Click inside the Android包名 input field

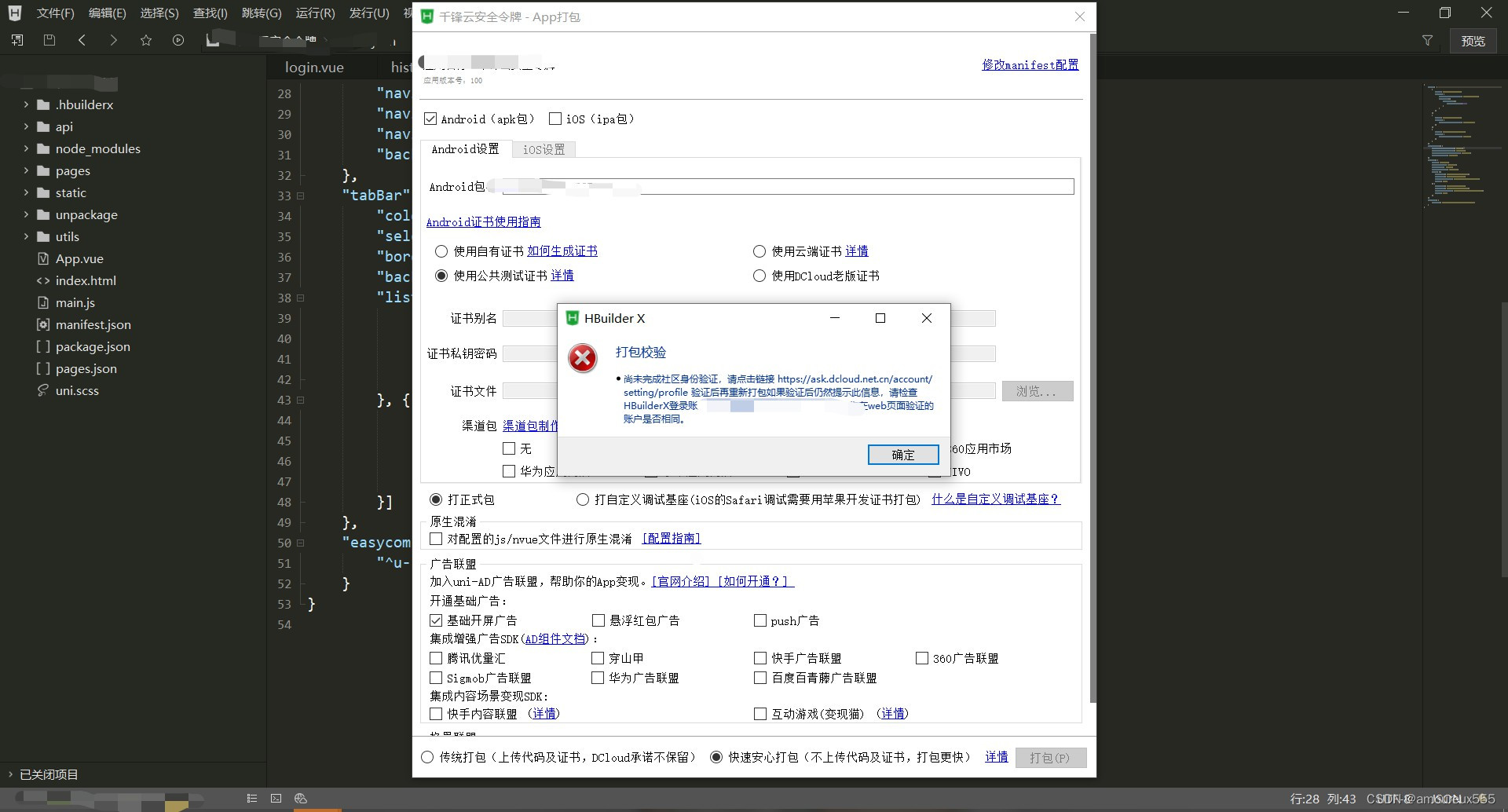point(785,186)
